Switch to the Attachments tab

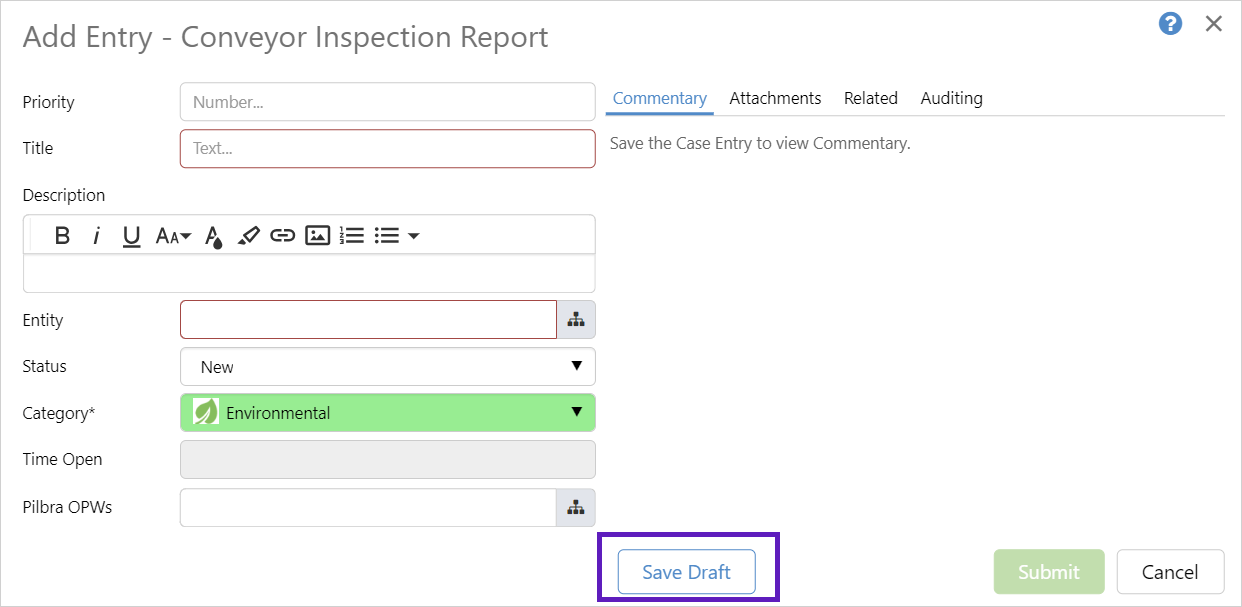pyautogui.click(x=775, y=98)
